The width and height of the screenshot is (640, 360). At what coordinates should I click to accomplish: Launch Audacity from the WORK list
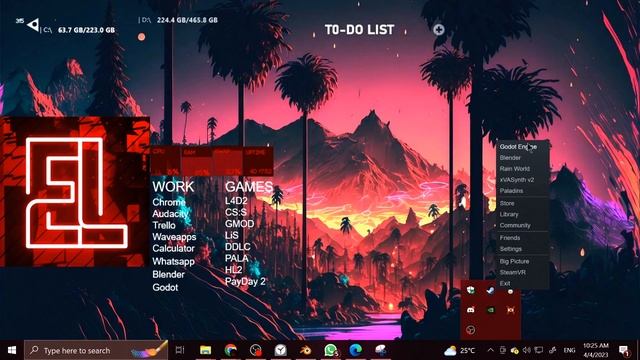coord(170,213)
